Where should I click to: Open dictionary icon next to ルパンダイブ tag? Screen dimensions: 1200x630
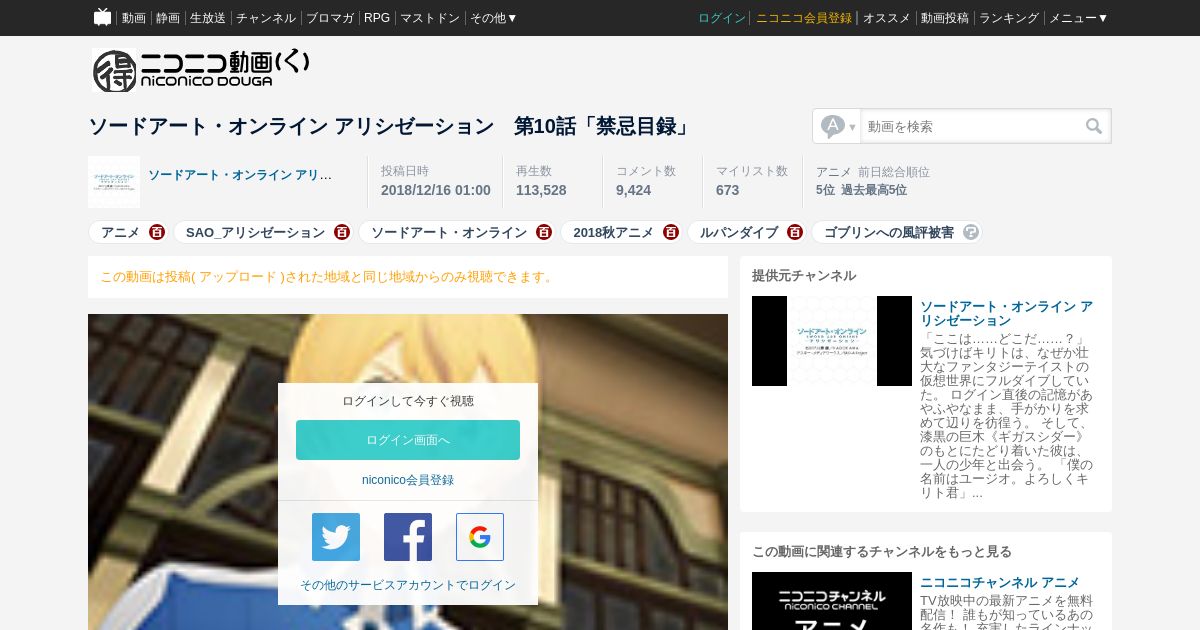[795, 232]
